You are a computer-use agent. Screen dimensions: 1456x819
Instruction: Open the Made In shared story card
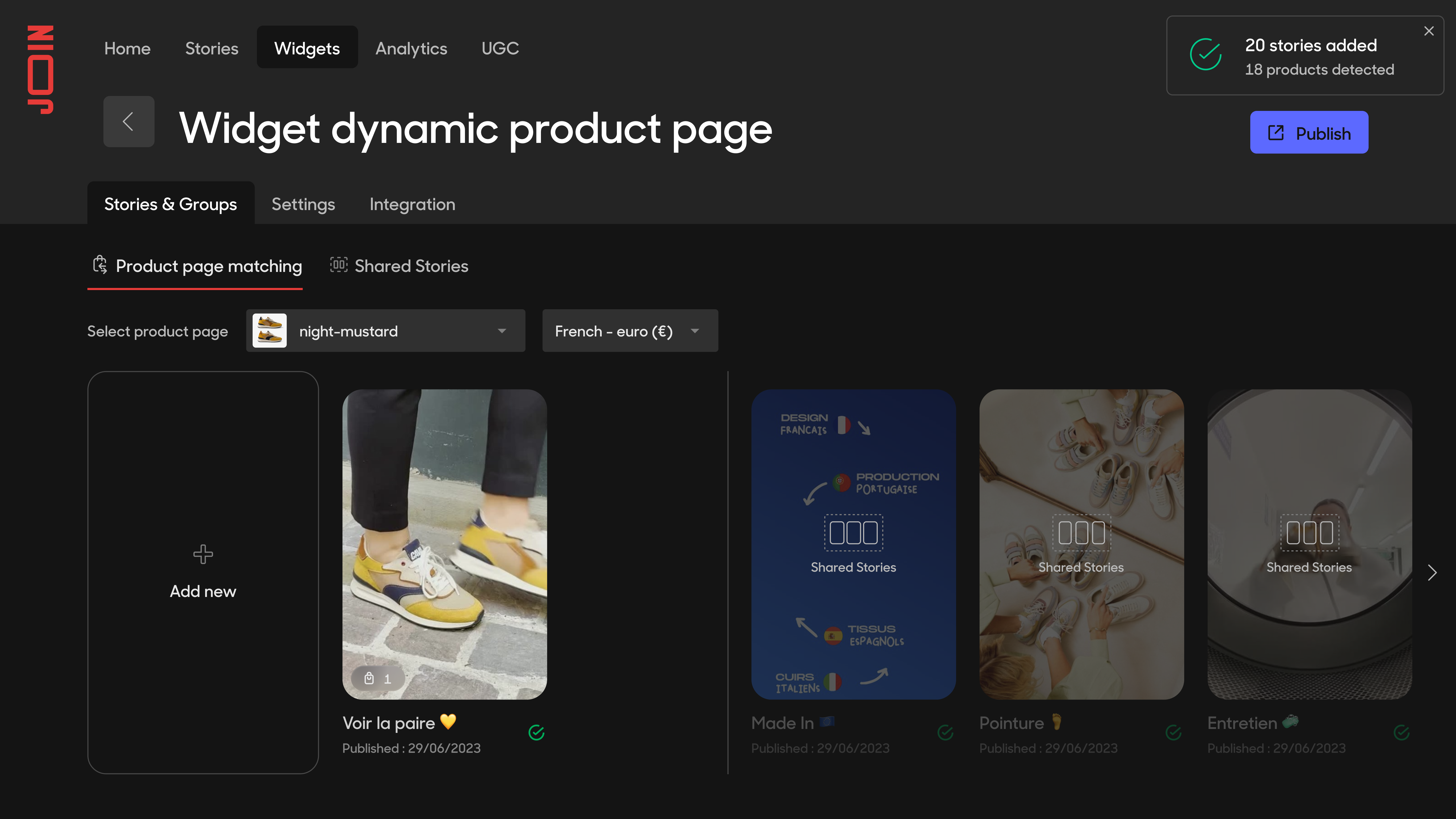tap(854, 544)
